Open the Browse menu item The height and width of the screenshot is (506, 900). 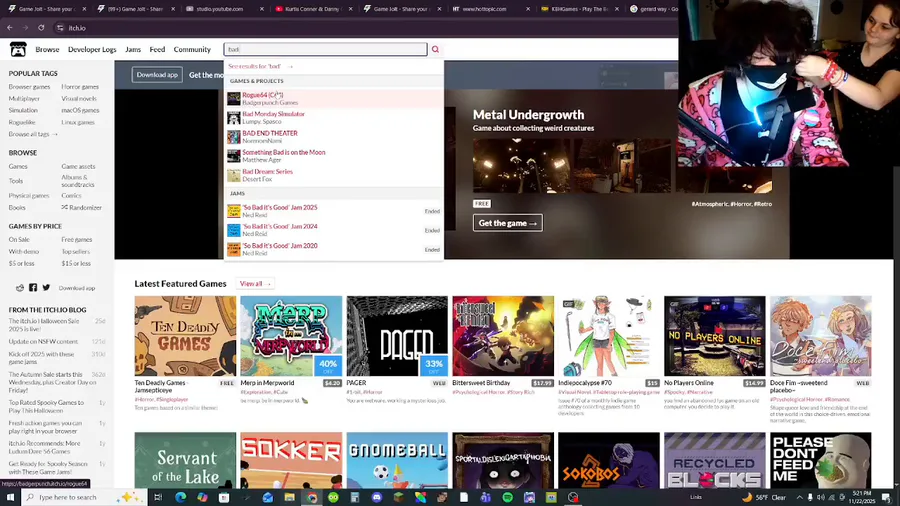[x=47, y=49]
